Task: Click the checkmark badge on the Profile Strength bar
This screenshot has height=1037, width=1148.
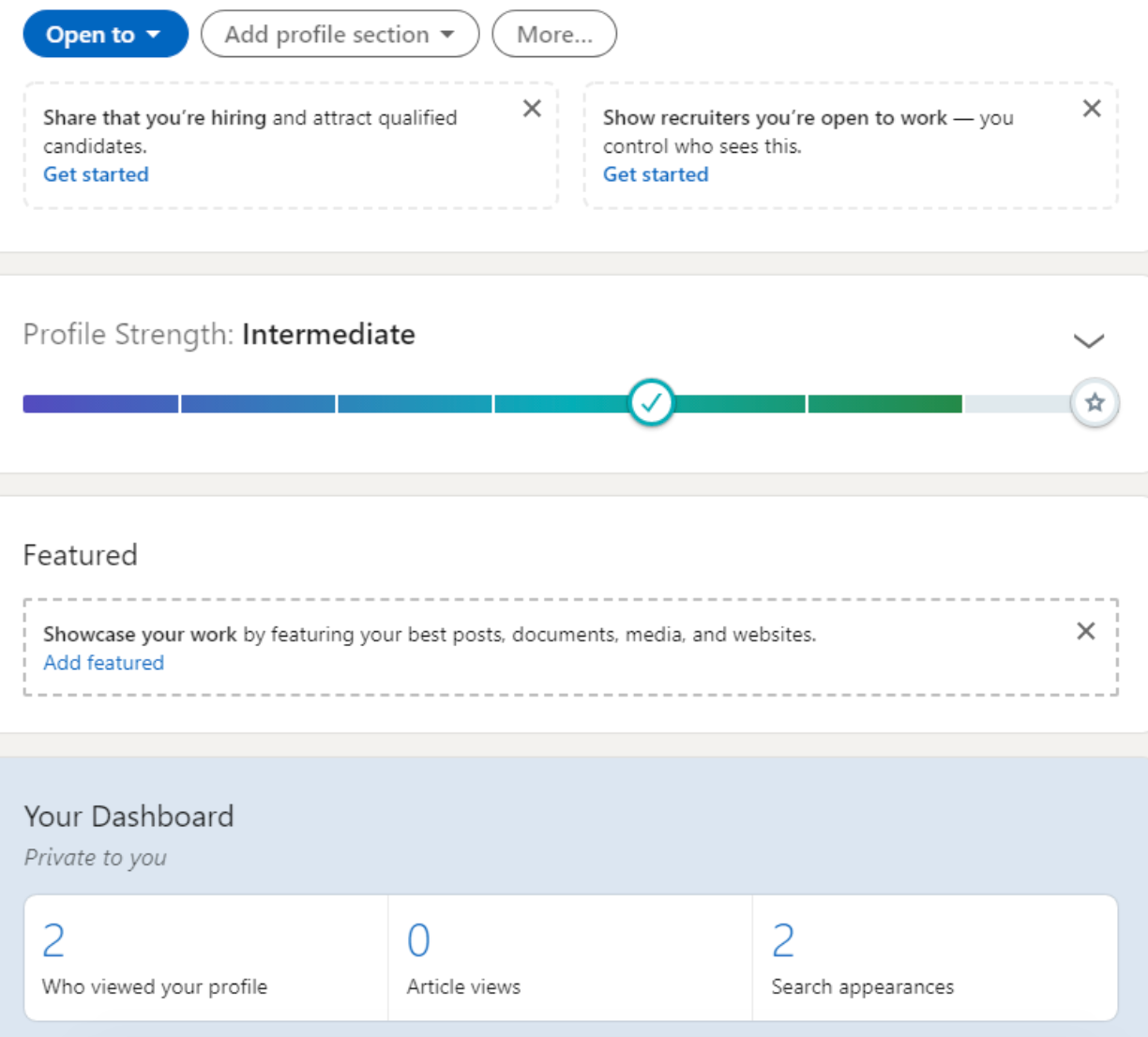Action: [x=652, y=402]
